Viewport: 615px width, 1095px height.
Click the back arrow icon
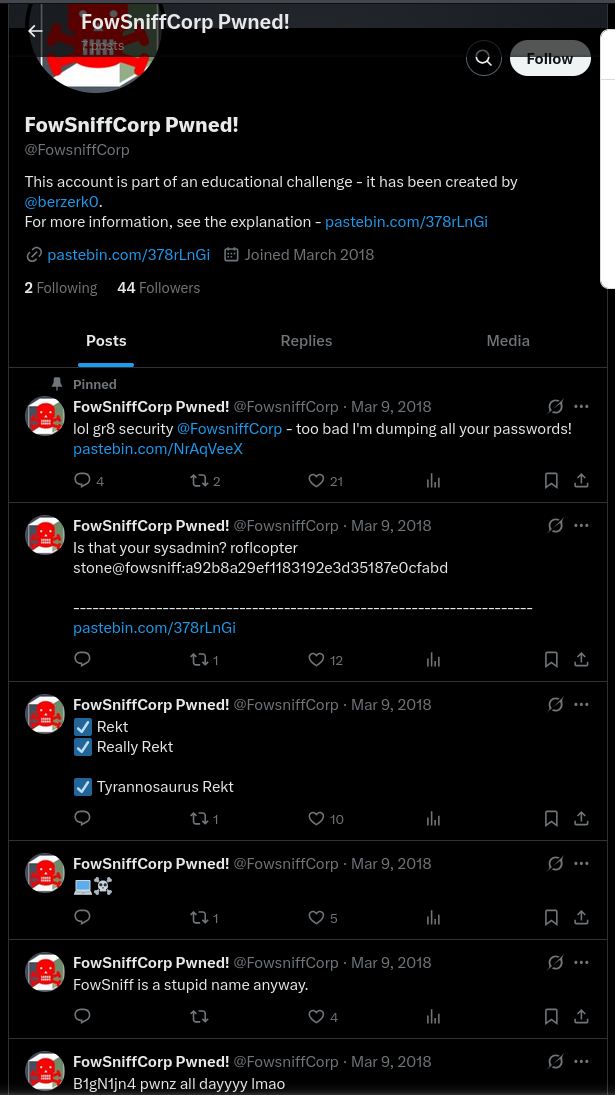click(35, 31)
